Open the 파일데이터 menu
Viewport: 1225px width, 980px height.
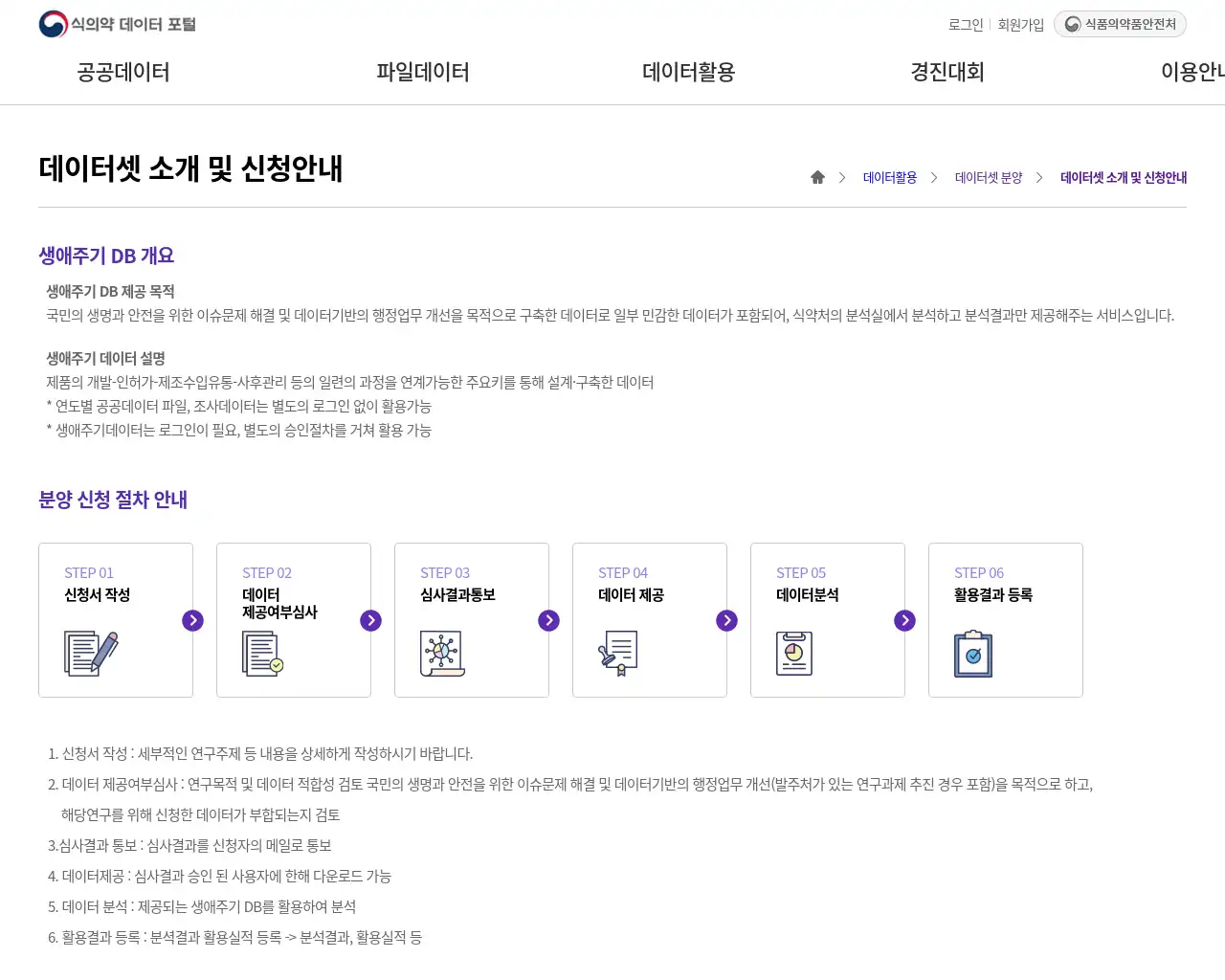(423, 72)
